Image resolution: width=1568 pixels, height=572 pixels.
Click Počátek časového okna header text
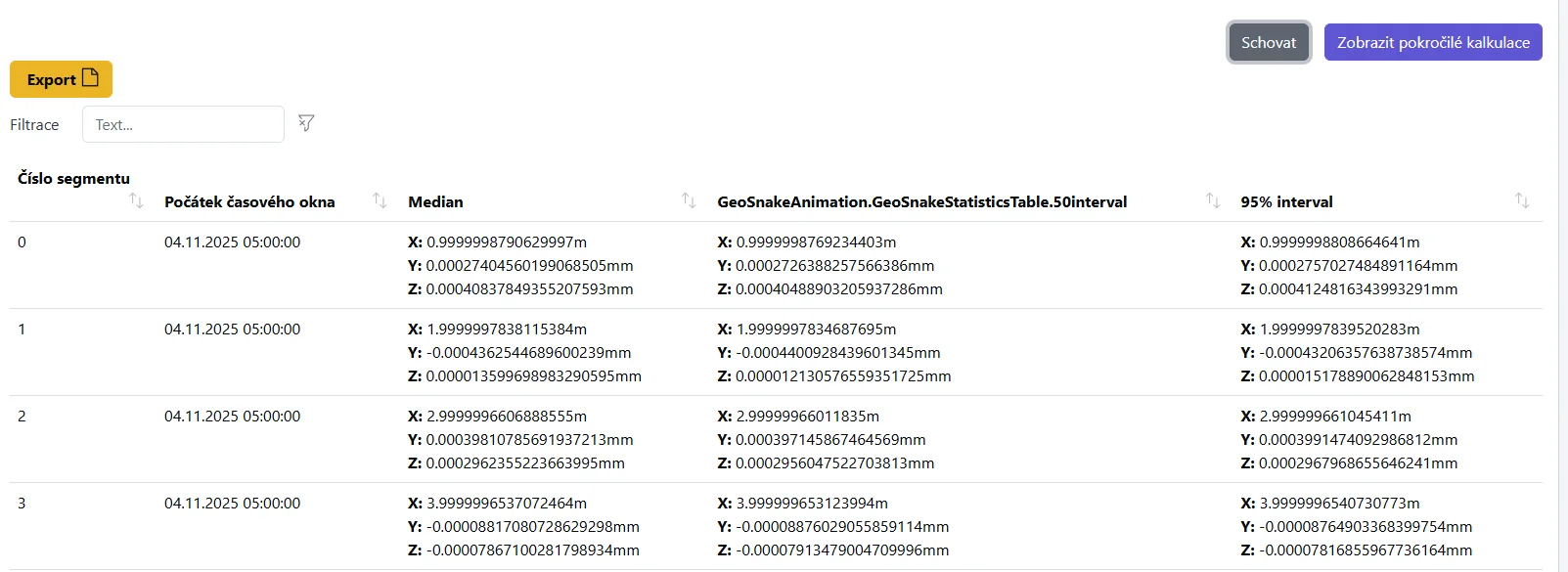pyautogui.click(x=249, y=202)
